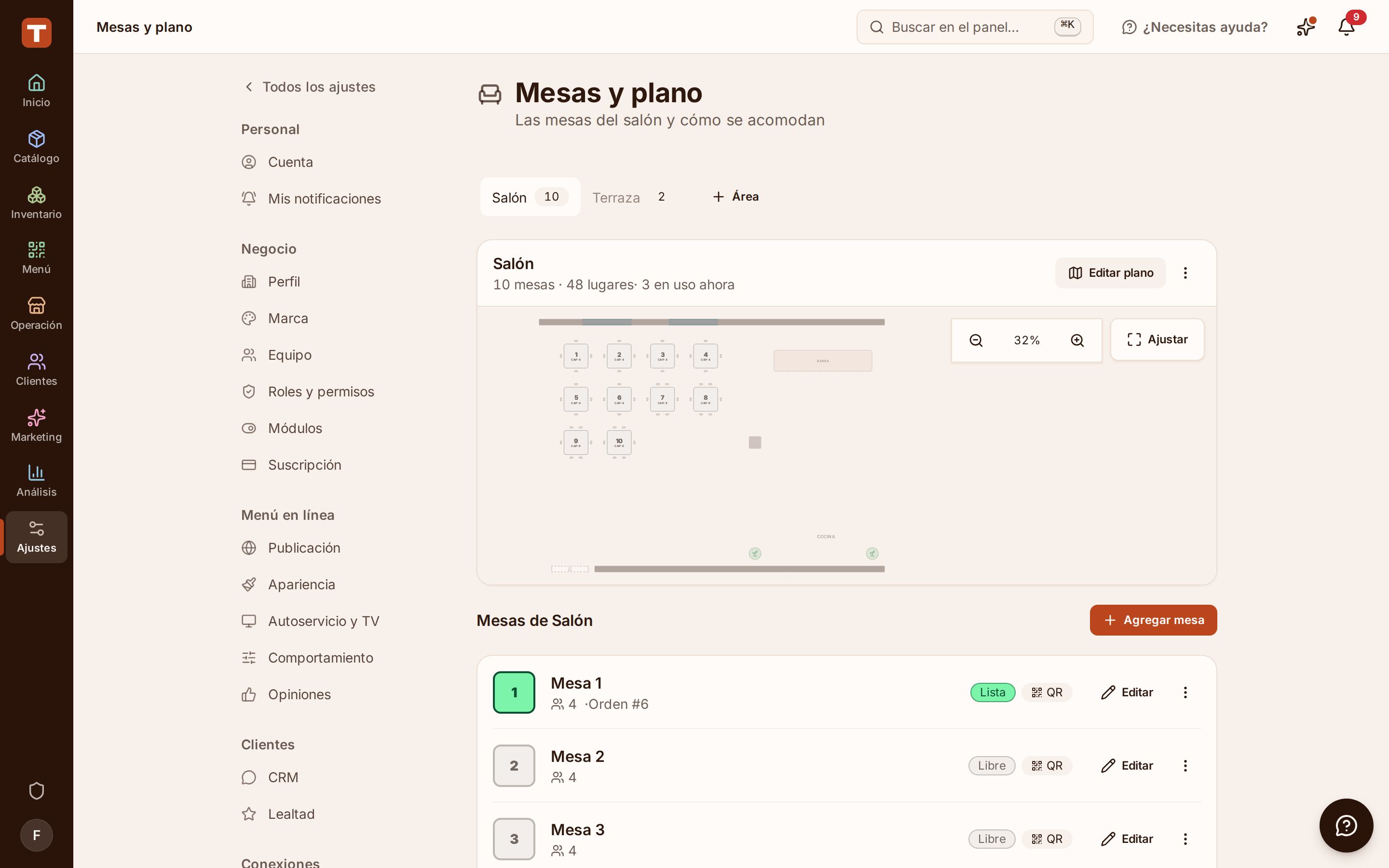Edit Mesa 3
This screenshot has width=1389, height=868.
point(1127,839)
